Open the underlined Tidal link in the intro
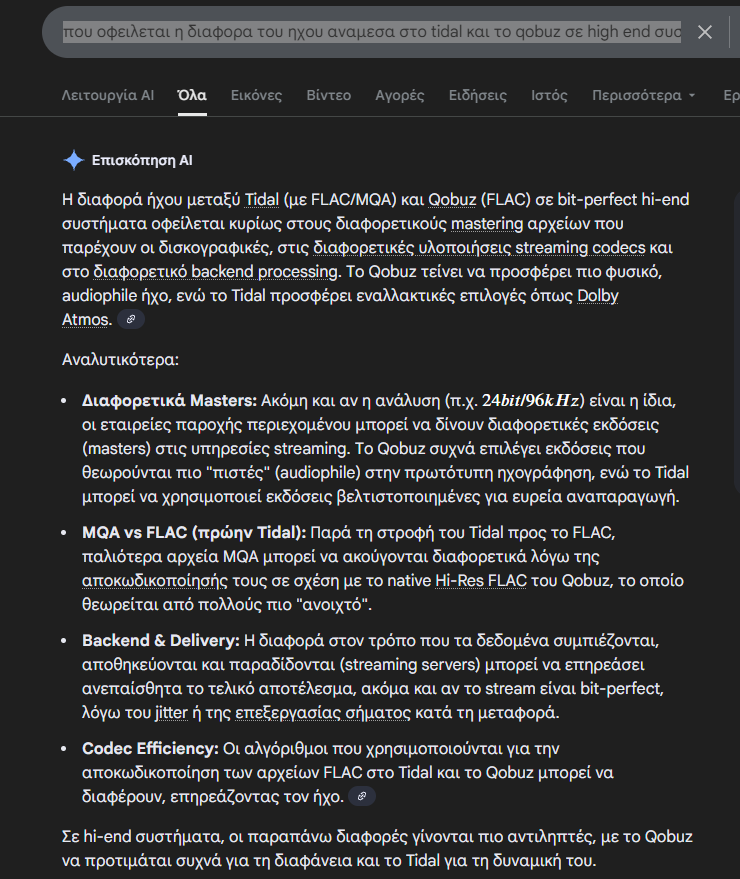The height and width of the screenshot is (879, 740). [x=233, y=200]
